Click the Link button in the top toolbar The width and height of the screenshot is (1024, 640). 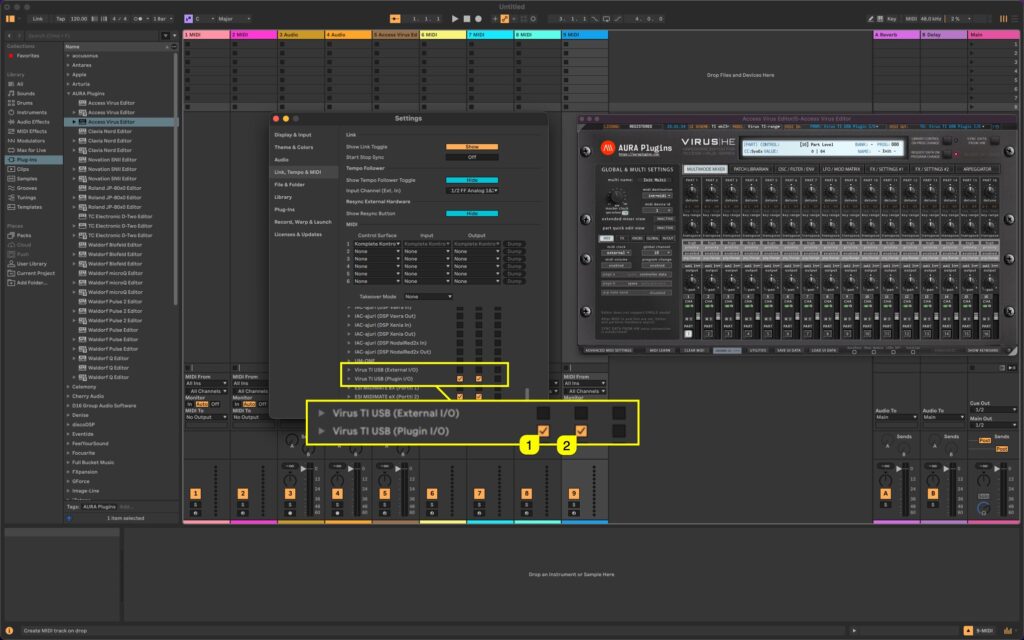pyautogui.click(x=37, y=18)
